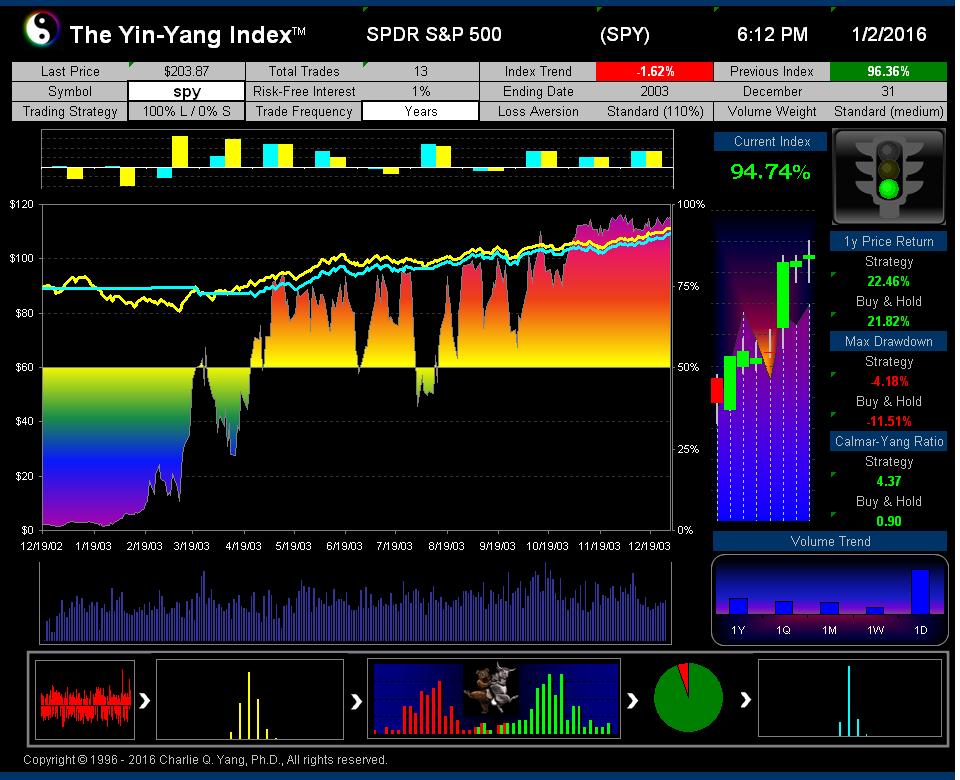This screenshot has width=960, height=780.
Task: Click the Current Index label
Action: 771,141
